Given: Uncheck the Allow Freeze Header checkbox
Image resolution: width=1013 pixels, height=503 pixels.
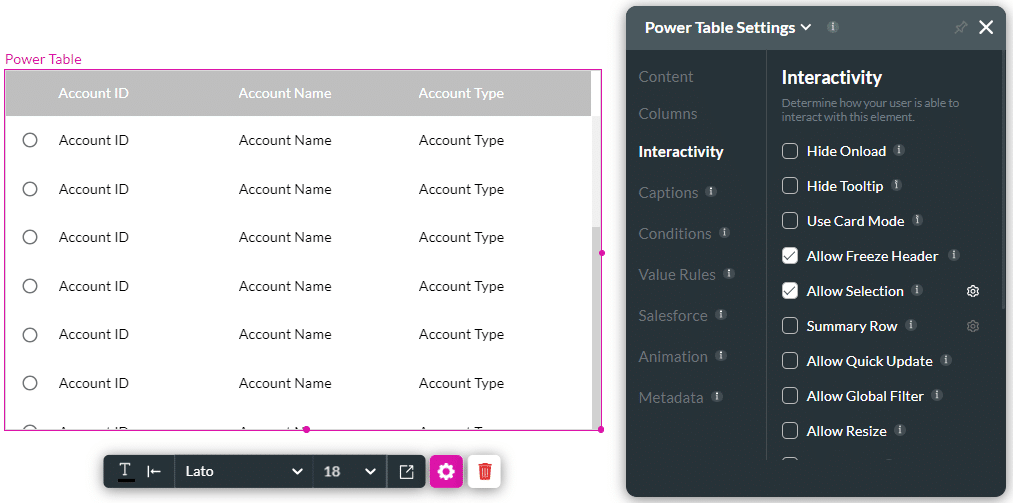Looking at the screenshot, I should coord(790,256).
